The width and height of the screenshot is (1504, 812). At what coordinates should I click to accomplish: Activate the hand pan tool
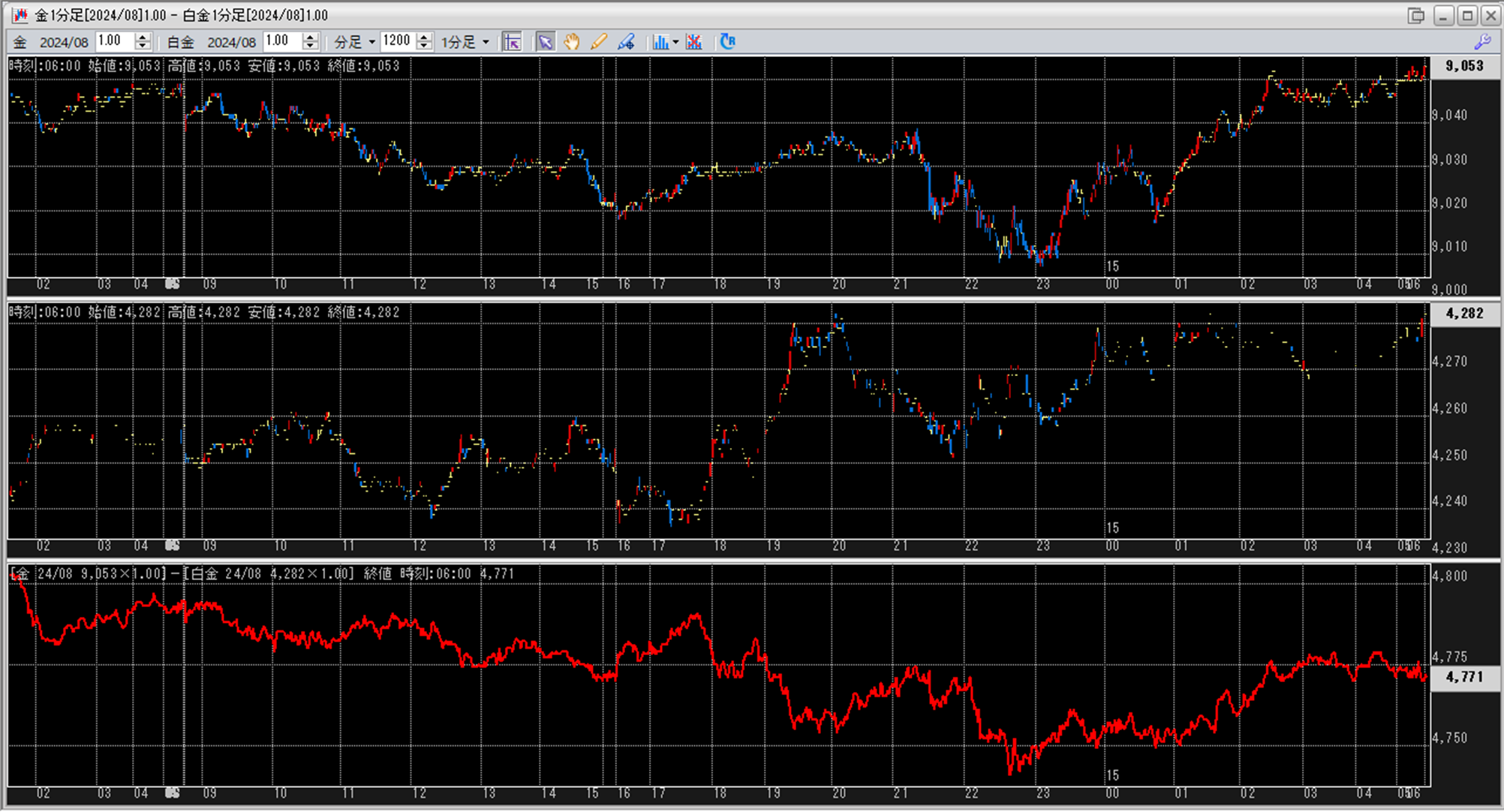pyautogui.click(x=572, y=42)
